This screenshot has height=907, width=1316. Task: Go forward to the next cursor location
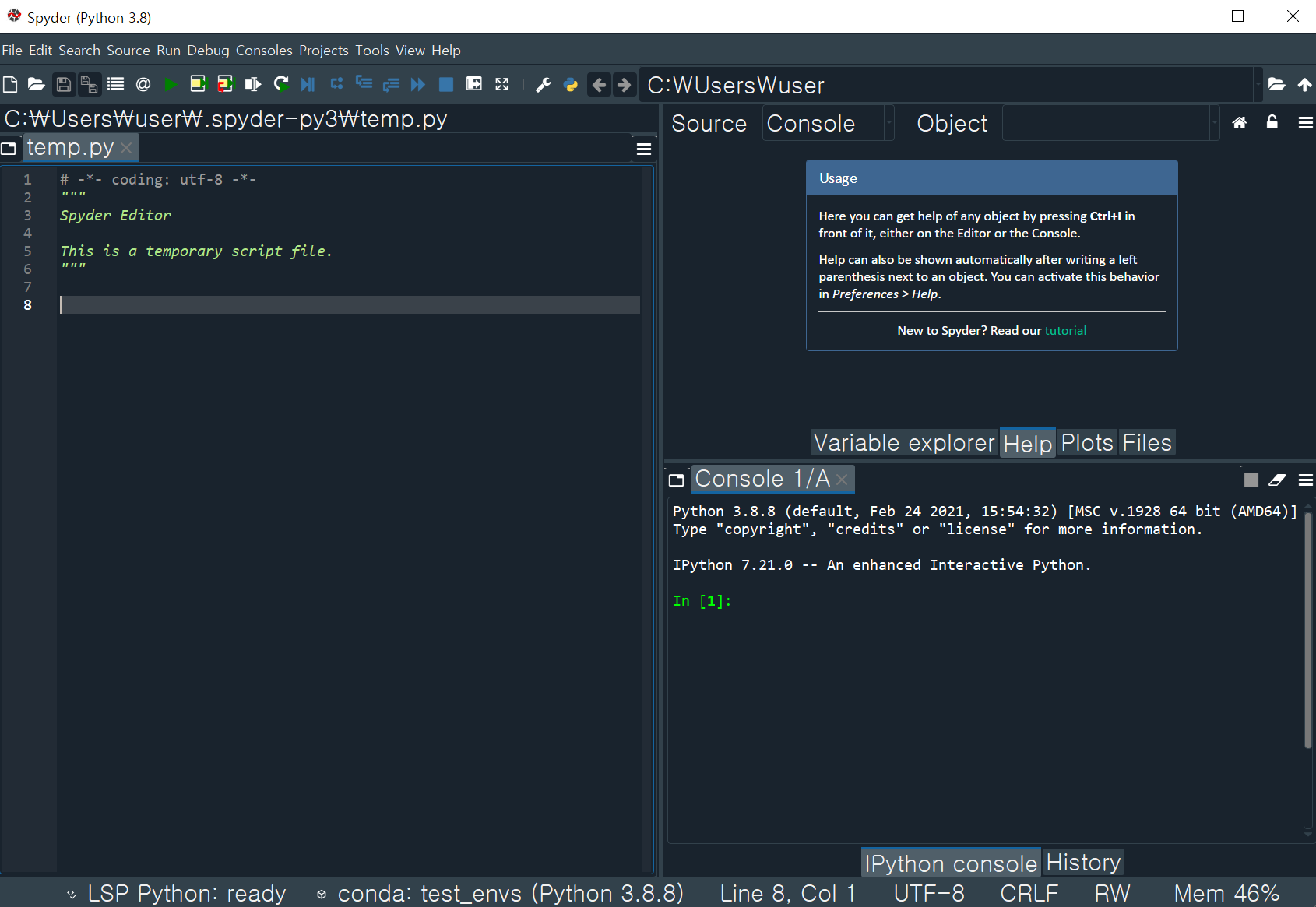(x=624, y=84)
